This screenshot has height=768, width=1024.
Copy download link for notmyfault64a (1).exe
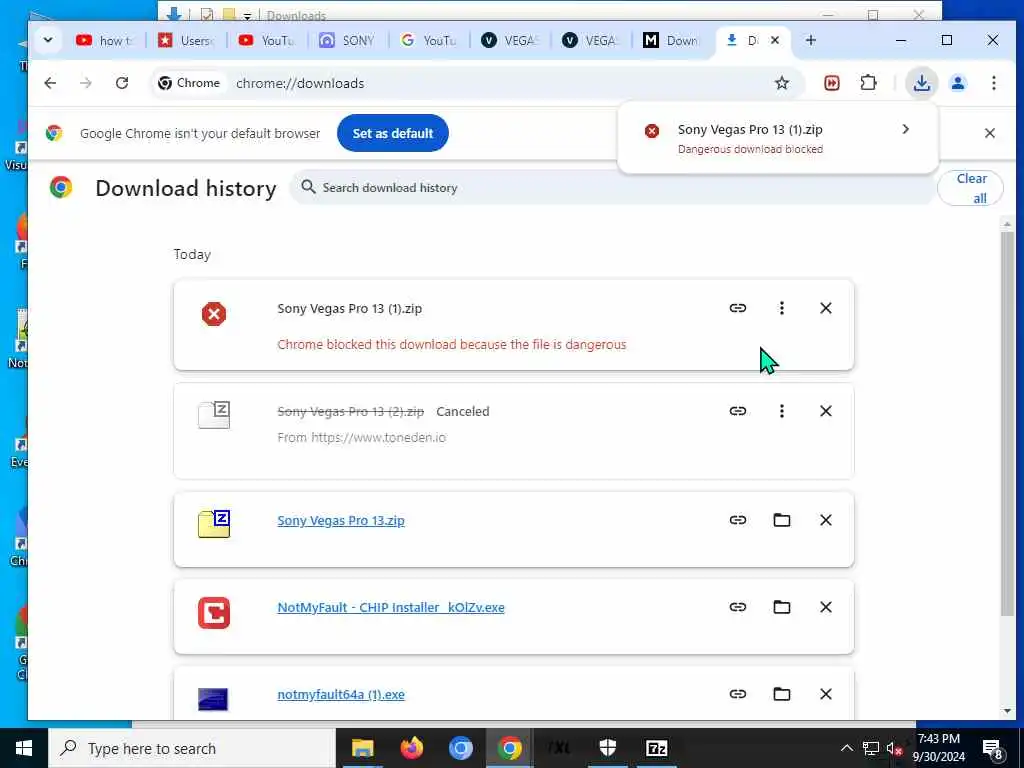(x=738, y=694)
